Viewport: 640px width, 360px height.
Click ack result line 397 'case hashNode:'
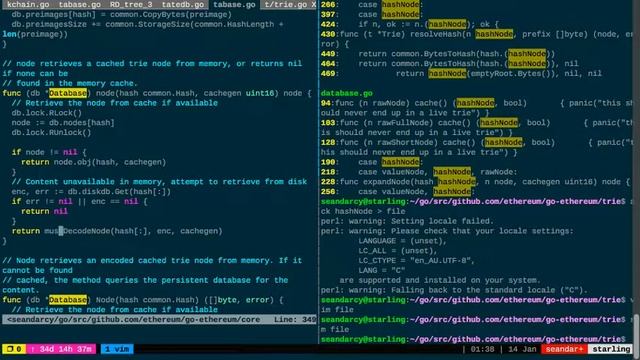[372, 15]
